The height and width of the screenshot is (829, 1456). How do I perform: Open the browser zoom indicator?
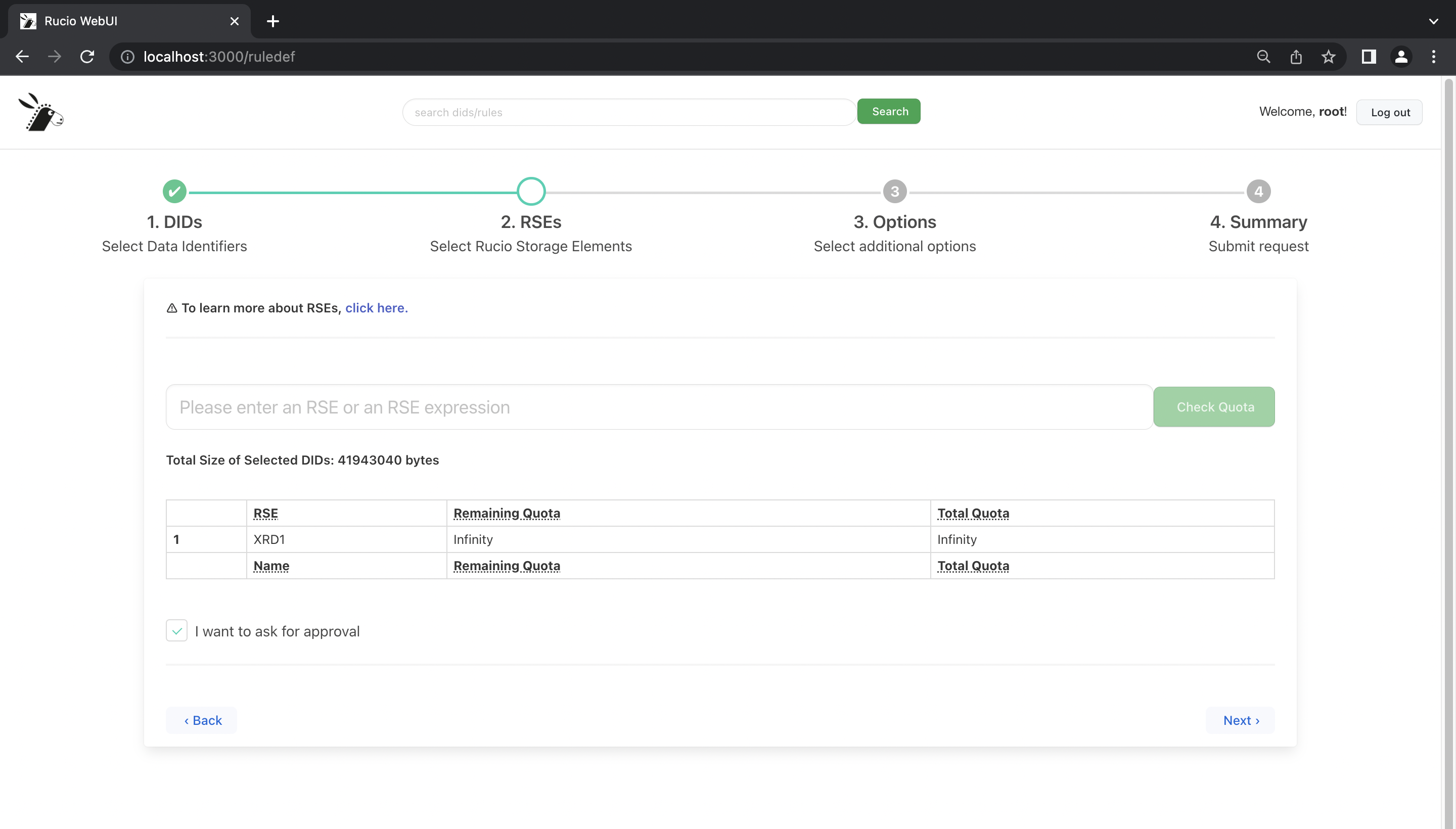pyautogui.click(x=1263, y=57)
